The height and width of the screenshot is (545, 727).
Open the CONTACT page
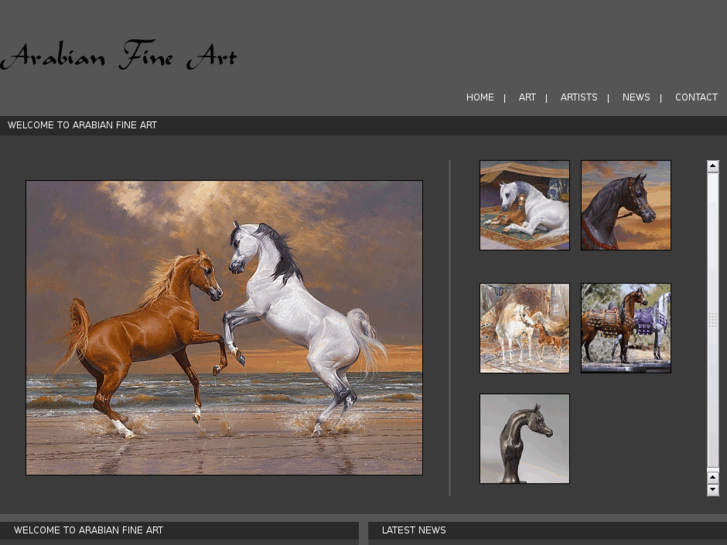[x=696, y=97]
